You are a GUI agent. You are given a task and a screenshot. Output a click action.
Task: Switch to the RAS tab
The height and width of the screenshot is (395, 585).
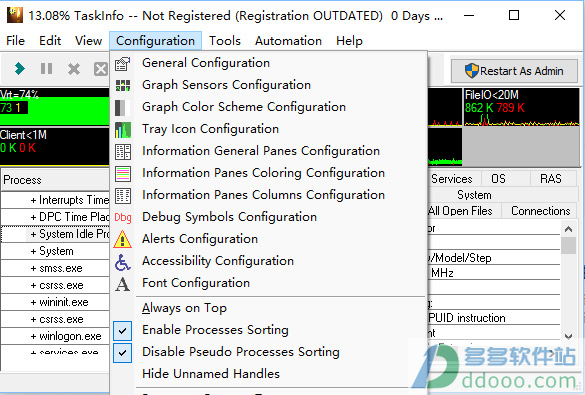click(551, 179)
